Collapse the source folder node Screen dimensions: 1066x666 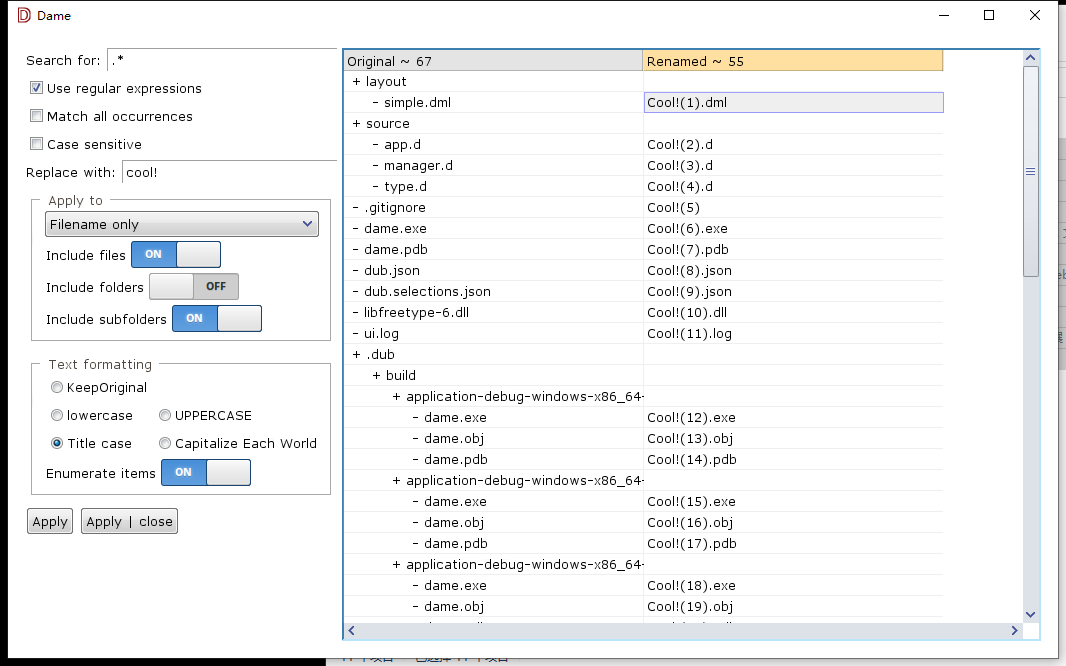(x=356, y=124)
